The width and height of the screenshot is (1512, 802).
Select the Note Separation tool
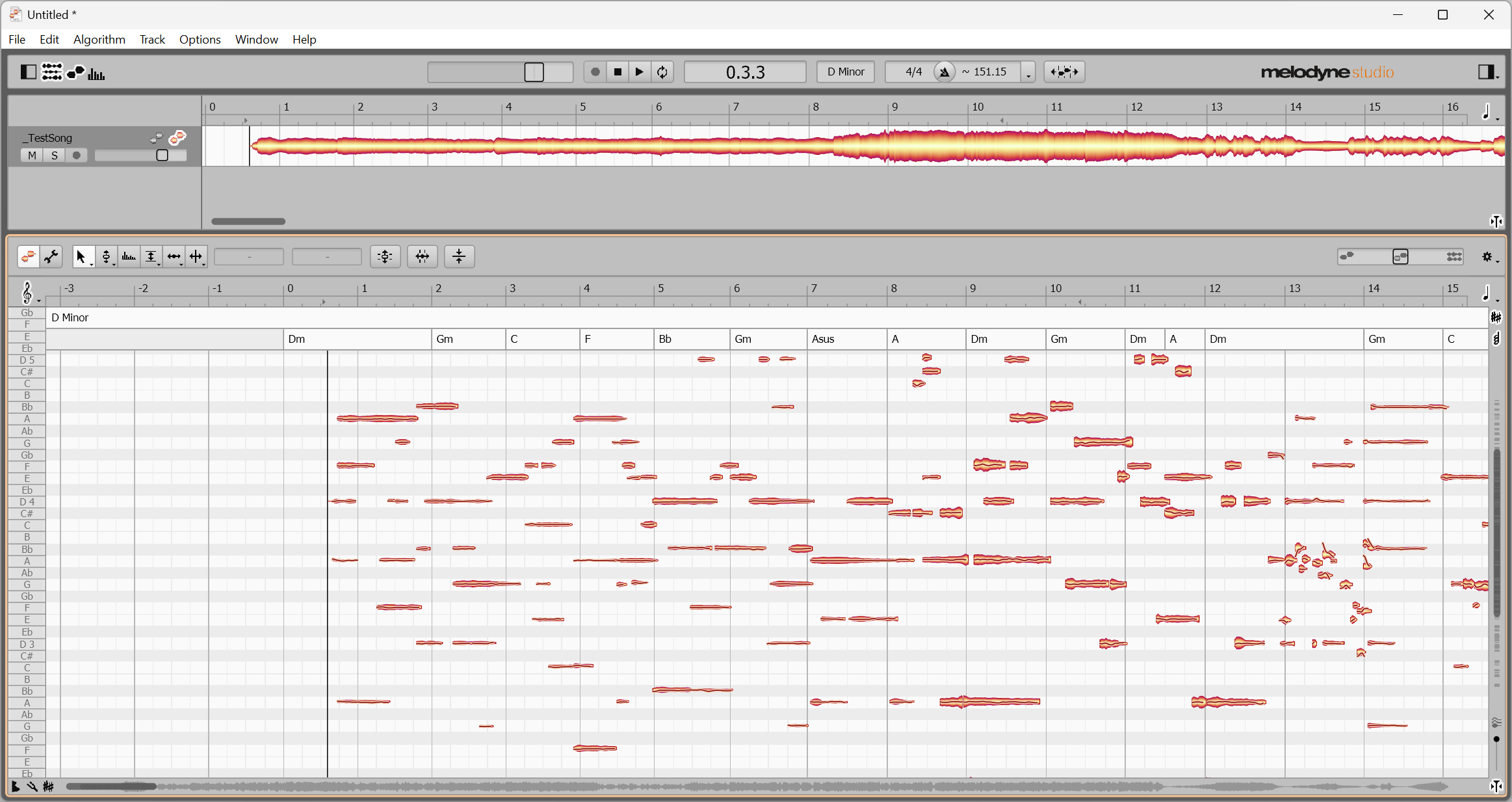pos(196,256)
